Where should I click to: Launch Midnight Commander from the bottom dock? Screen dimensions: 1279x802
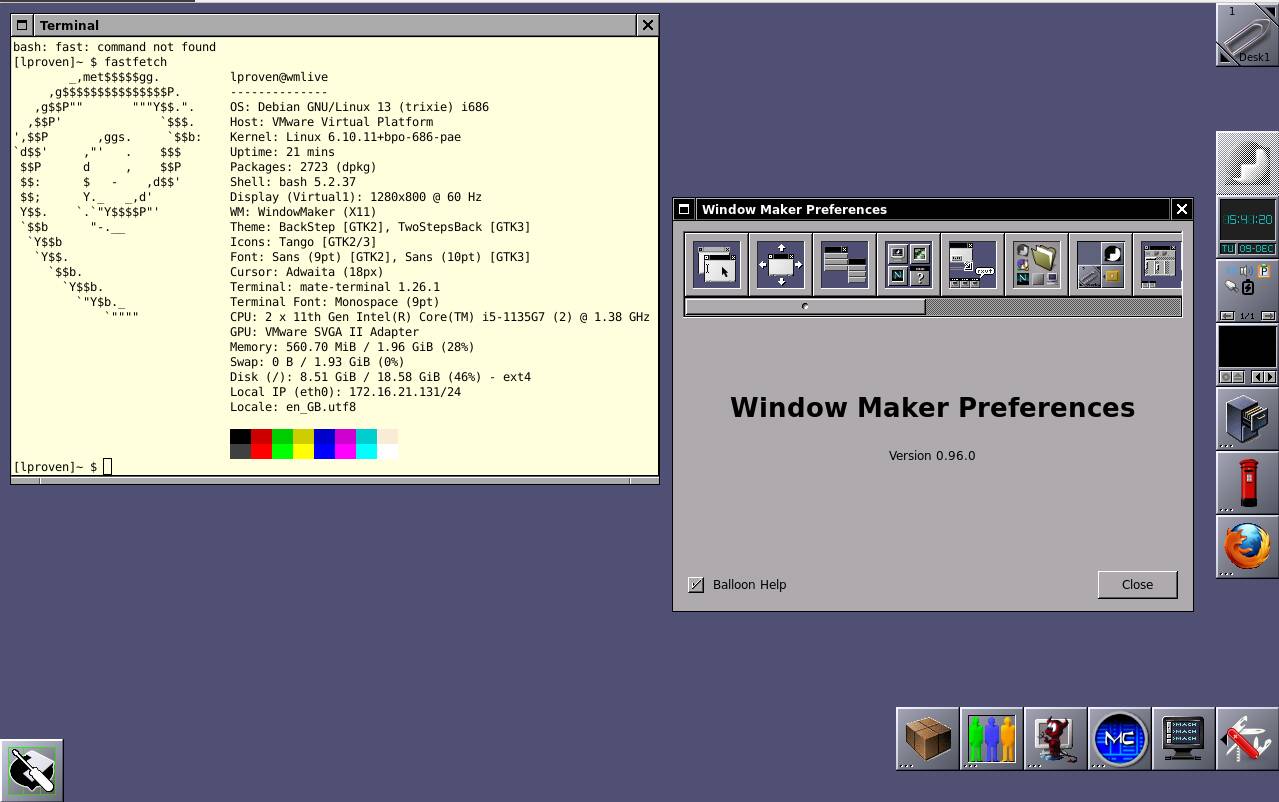coord(1119,738)
